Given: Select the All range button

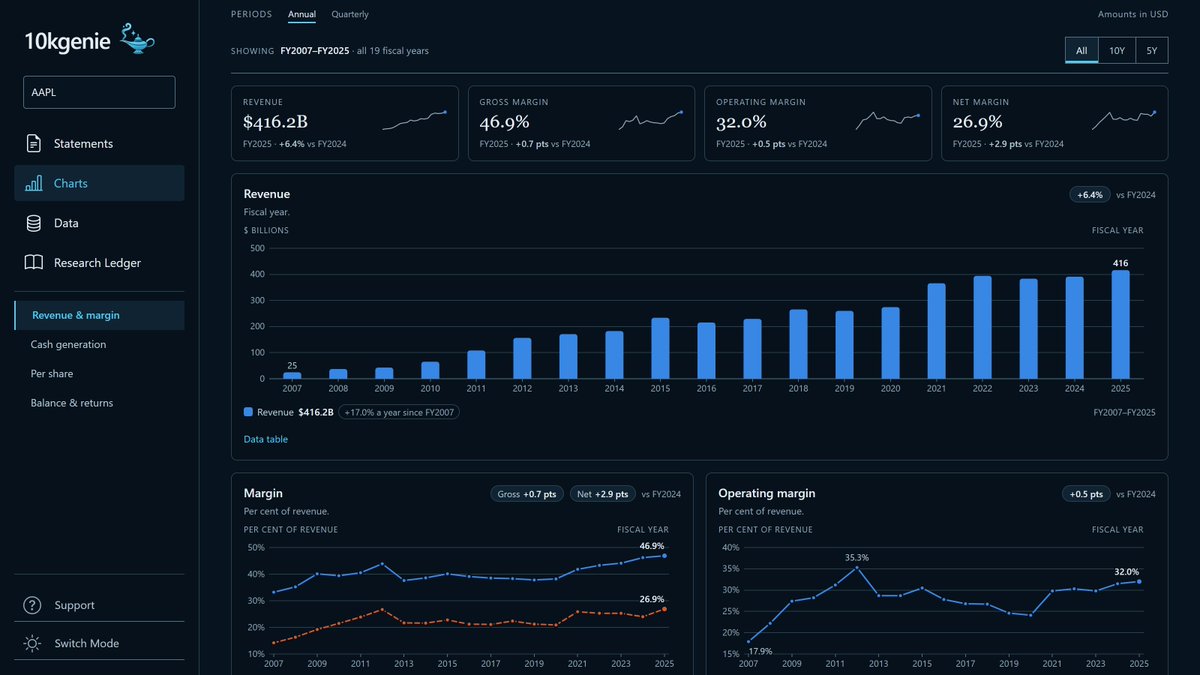Looking at the screenshot, I should point(1082,50).
